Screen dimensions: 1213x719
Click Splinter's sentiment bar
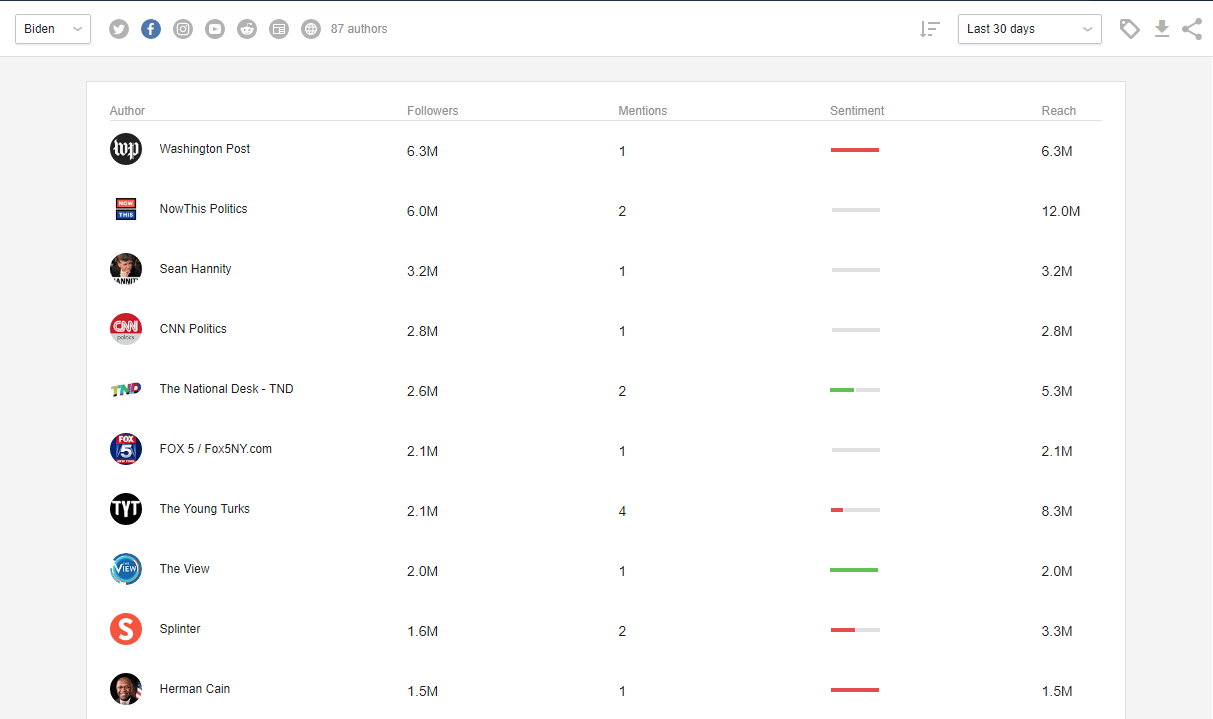[x=855, y=630]
